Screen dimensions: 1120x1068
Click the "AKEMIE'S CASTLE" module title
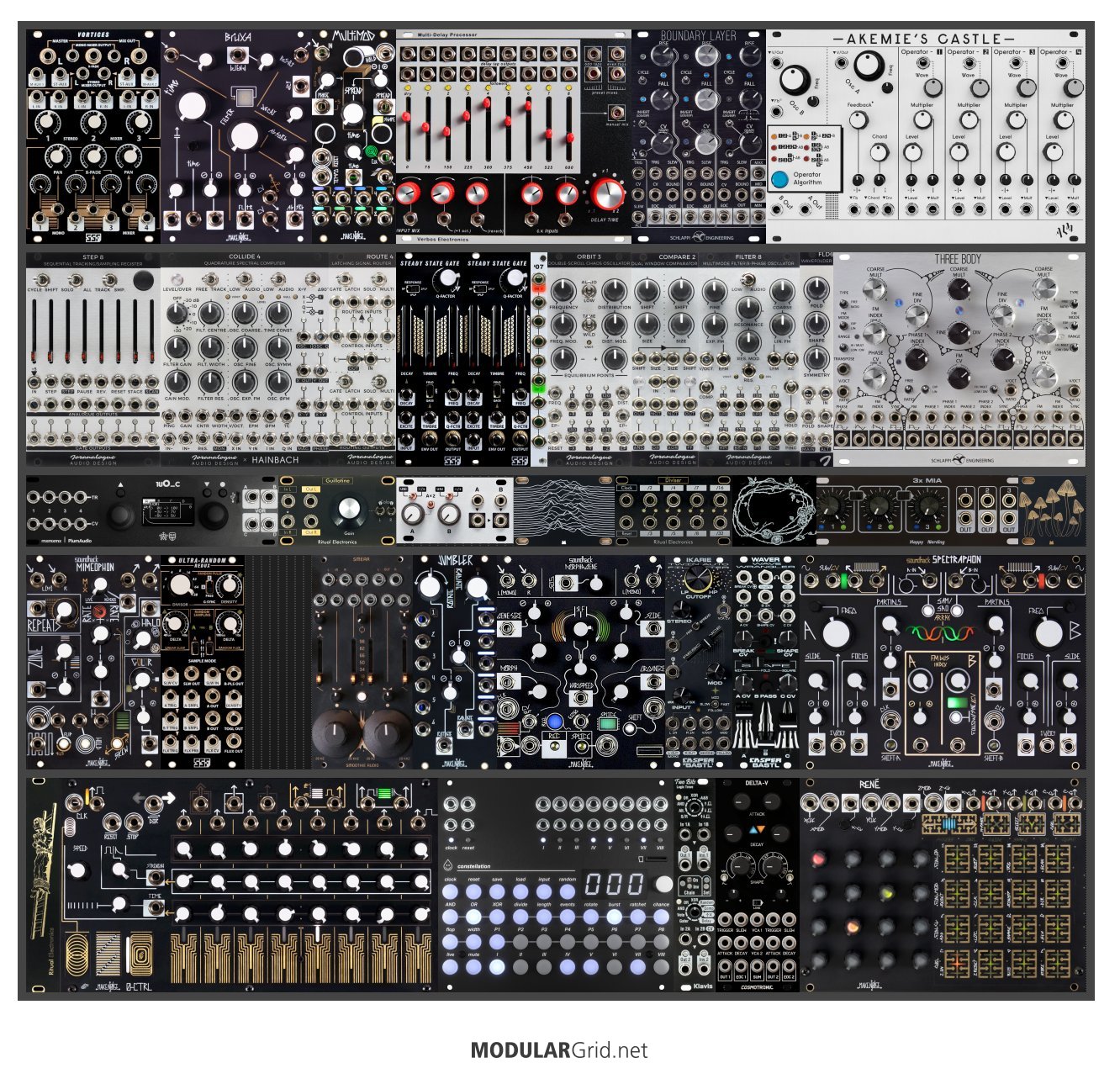point(923,39)
